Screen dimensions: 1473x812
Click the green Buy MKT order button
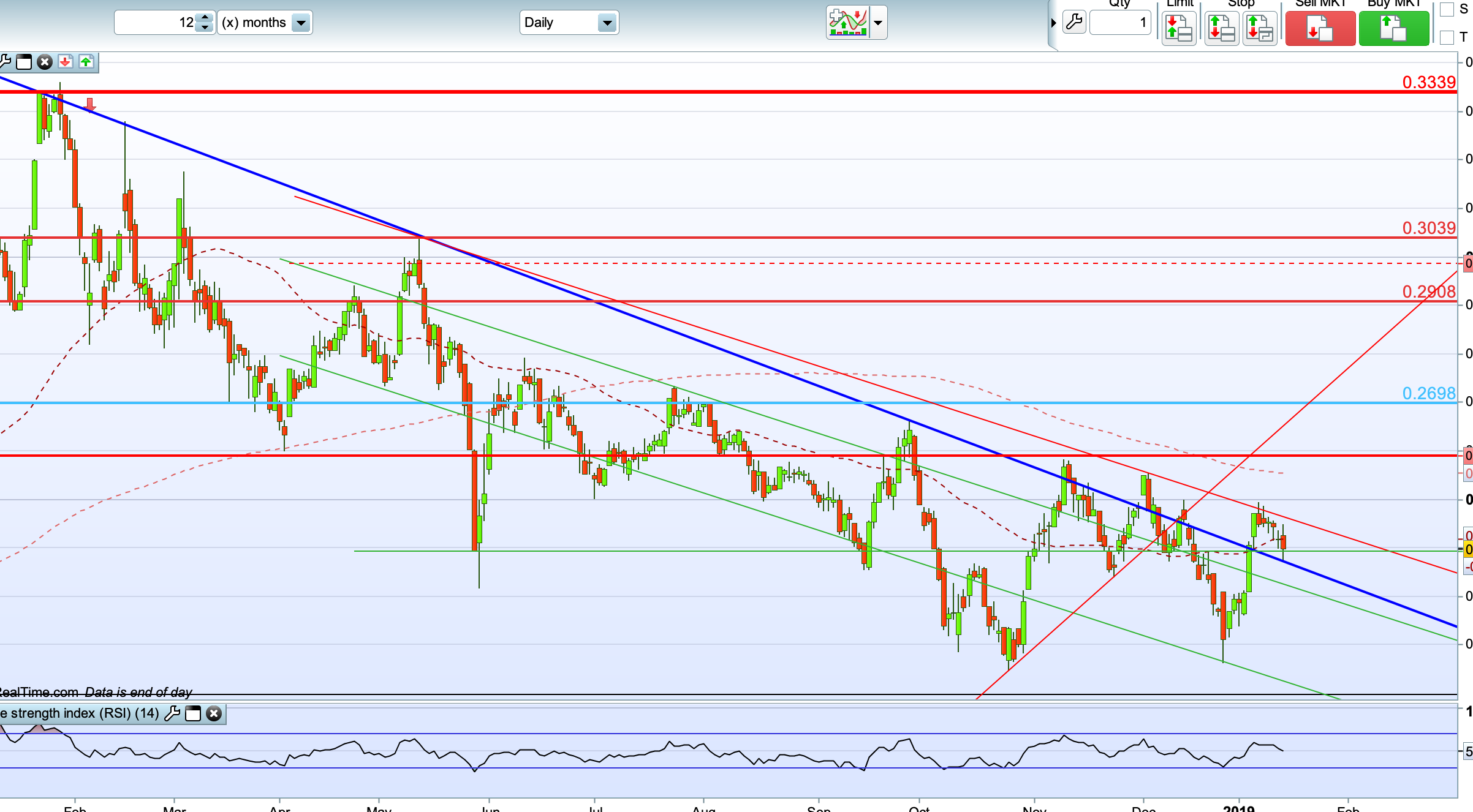click(x=1393, y=28)
